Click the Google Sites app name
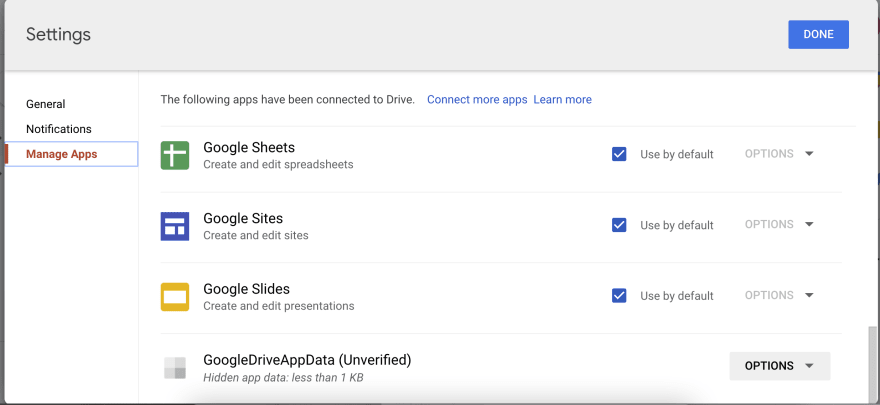Image resolution: width=880 pixels, height=405 pixels. tap(243, 218)
